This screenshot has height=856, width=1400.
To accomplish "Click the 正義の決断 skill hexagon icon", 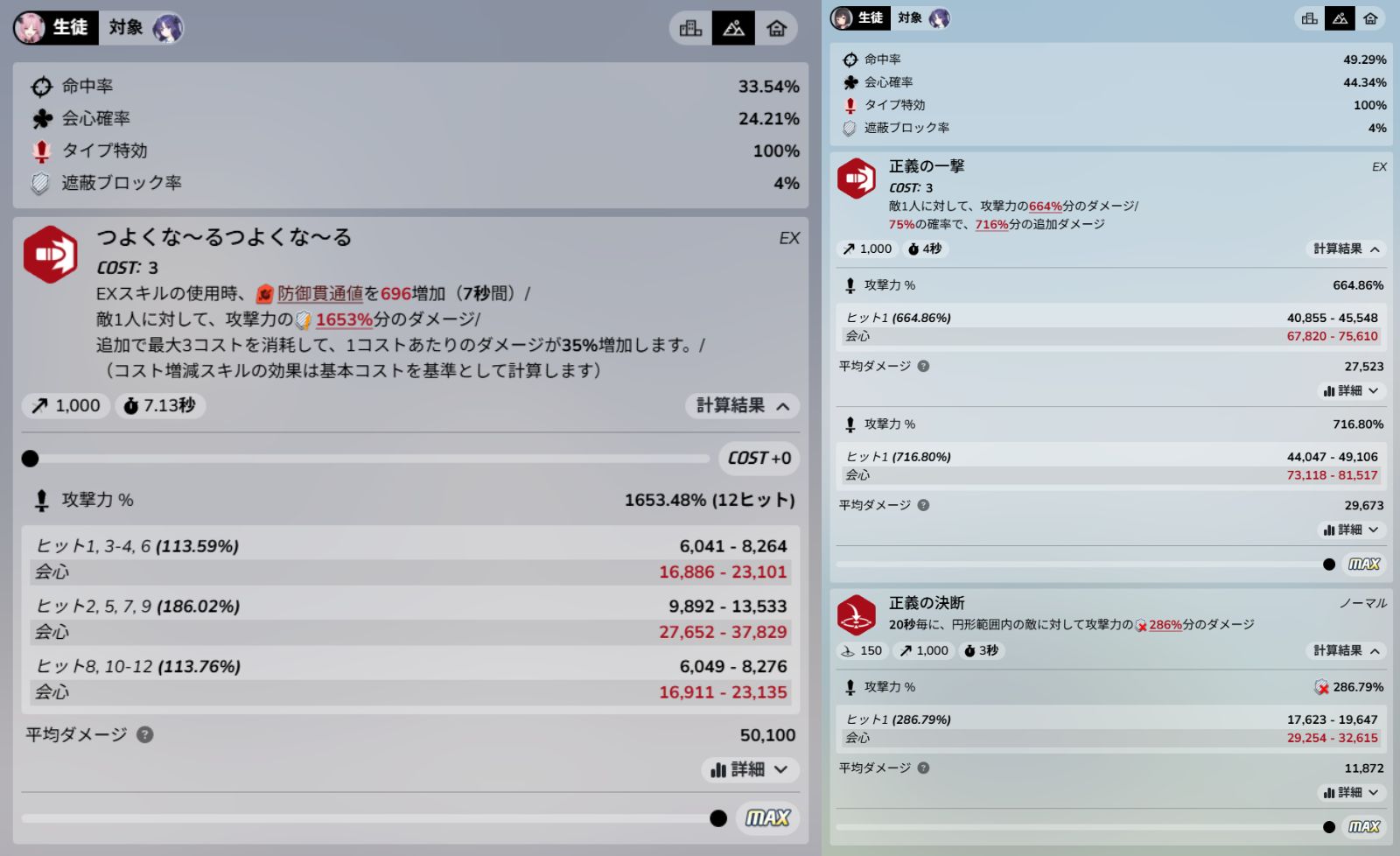I will [856, 614].
